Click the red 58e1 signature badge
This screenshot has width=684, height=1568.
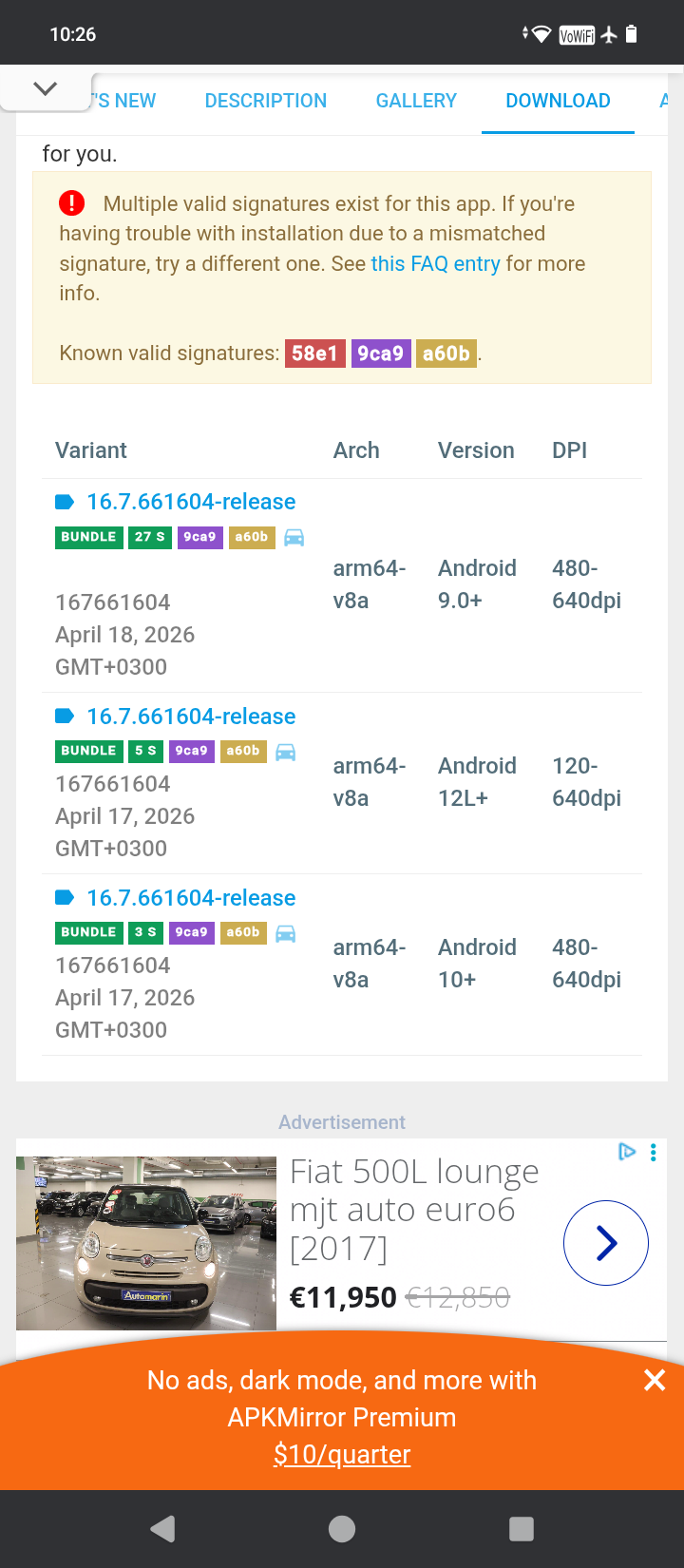[x=314, y=354]
